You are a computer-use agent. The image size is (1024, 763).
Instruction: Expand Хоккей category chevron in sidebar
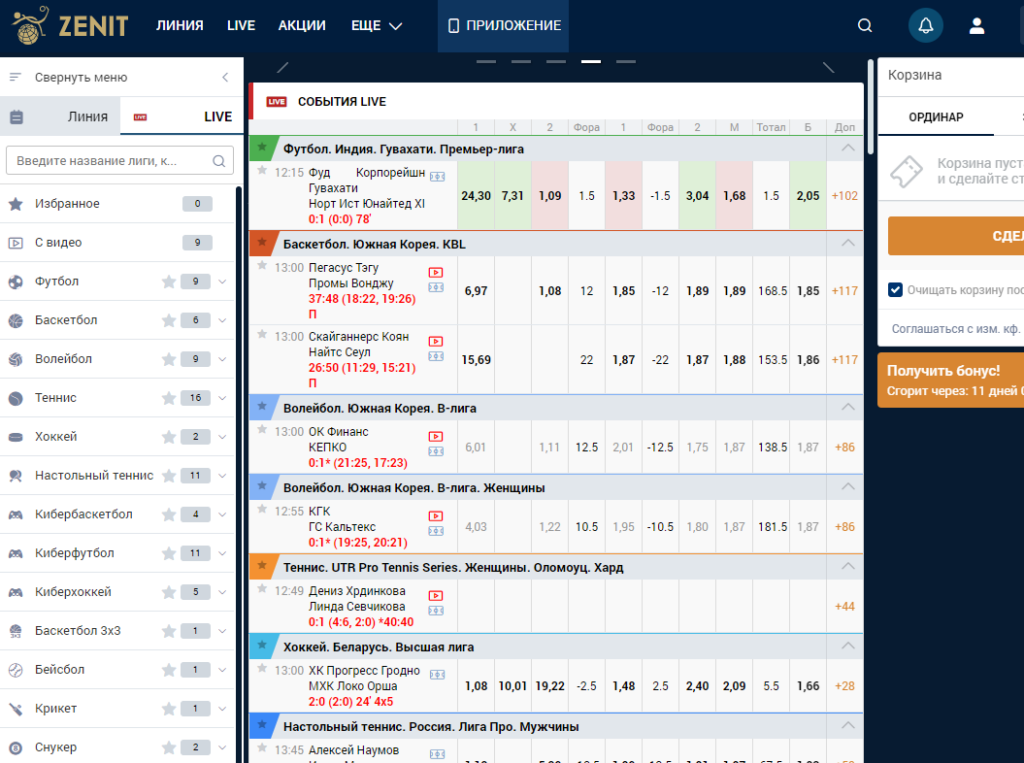click(223, 437)
